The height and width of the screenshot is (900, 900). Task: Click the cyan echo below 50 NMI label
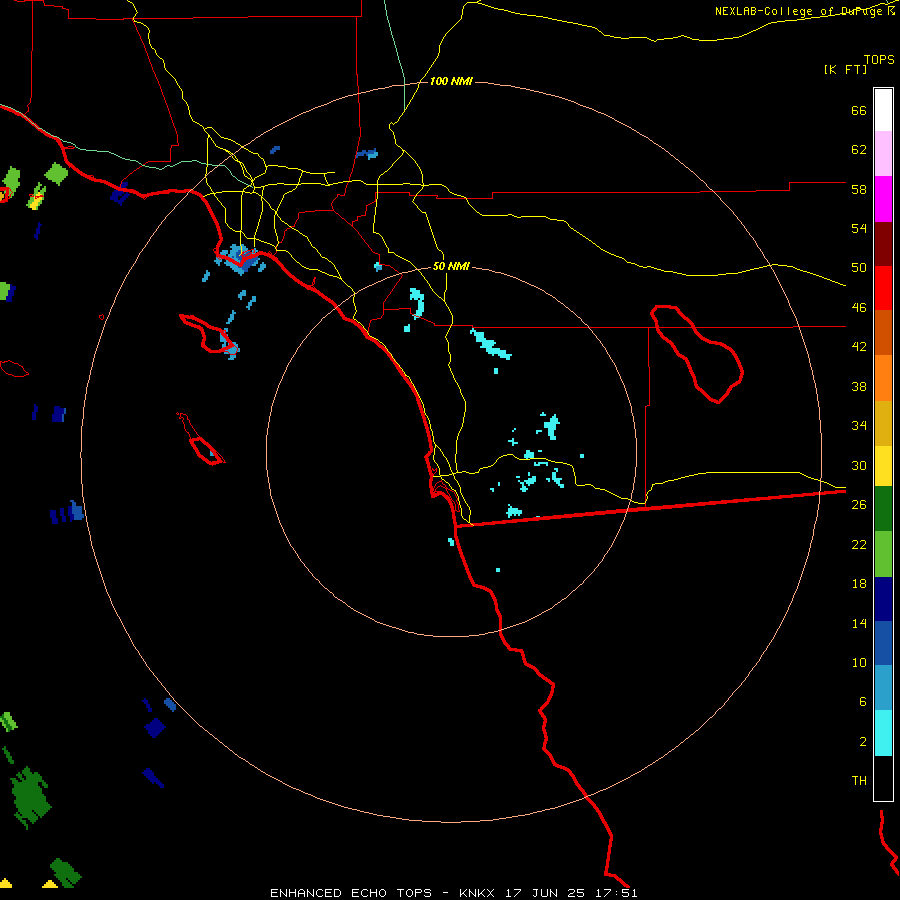coord(417,303)
